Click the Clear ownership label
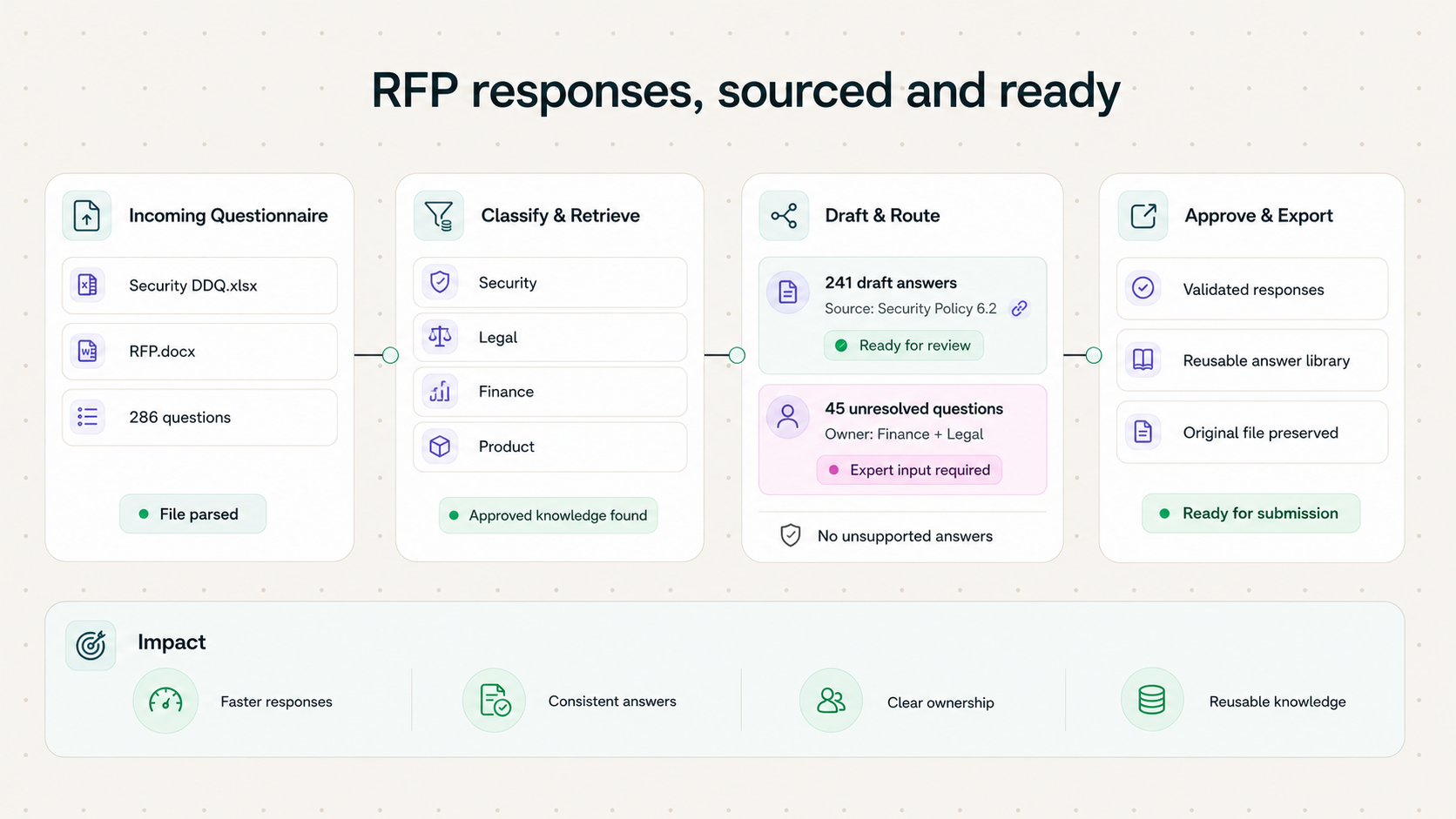Viewport: 1456px width, 819px height. (x=940, y=702)
